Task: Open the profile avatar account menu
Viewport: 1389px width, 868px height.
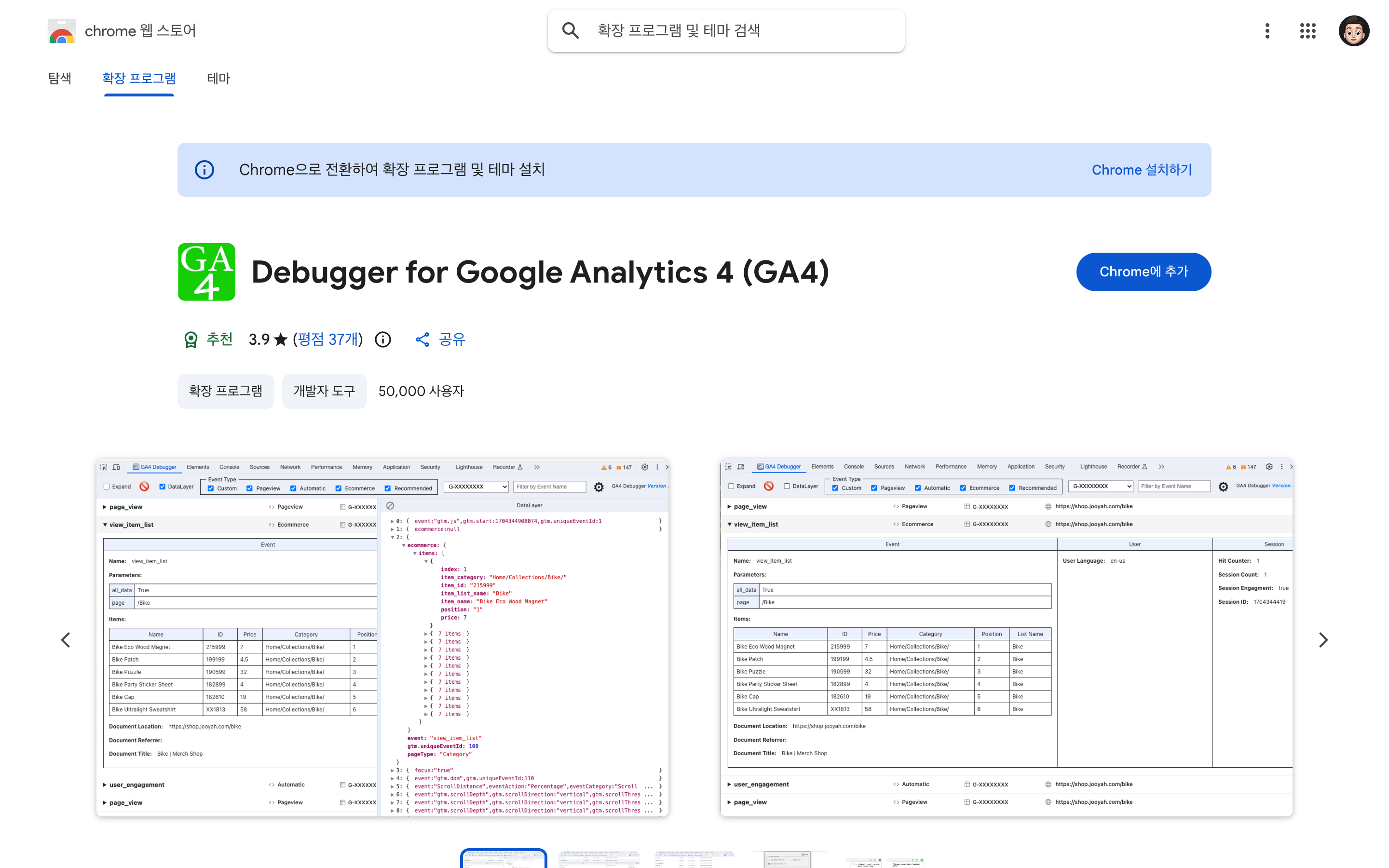Action: tap(1353, 31)
